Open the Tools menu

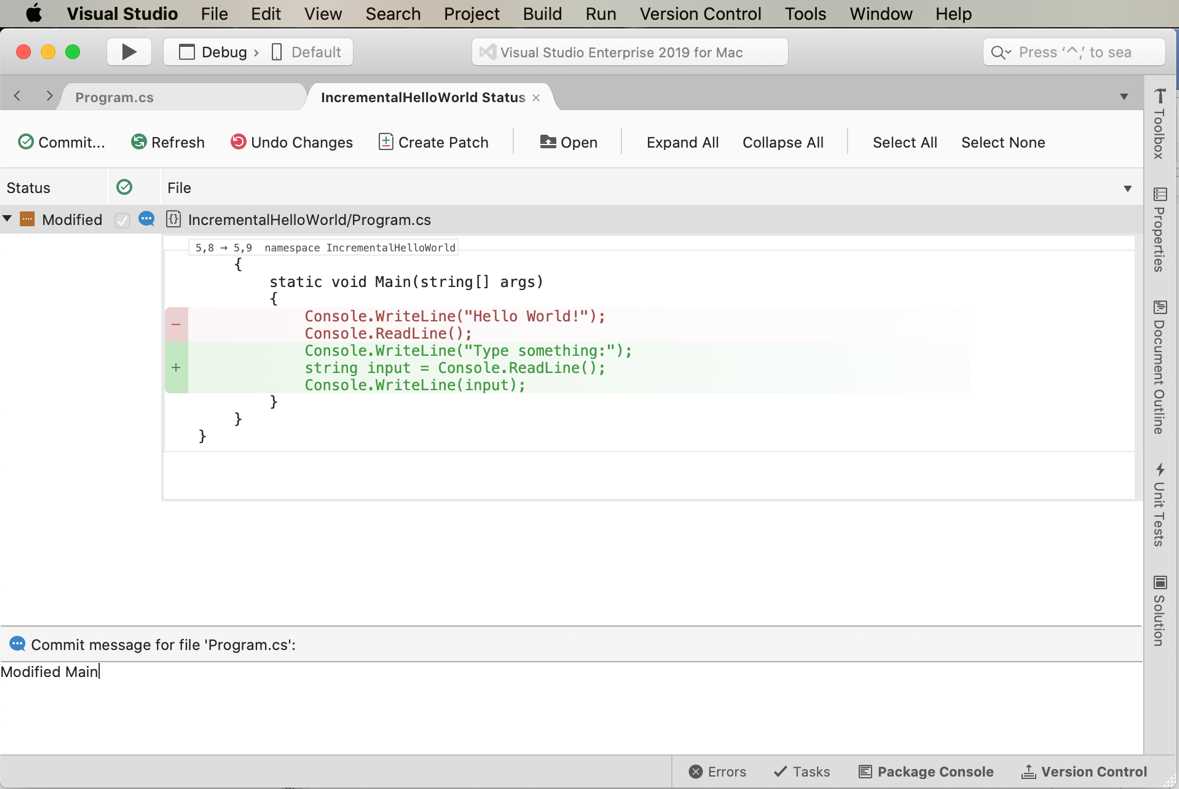point(805,14)
